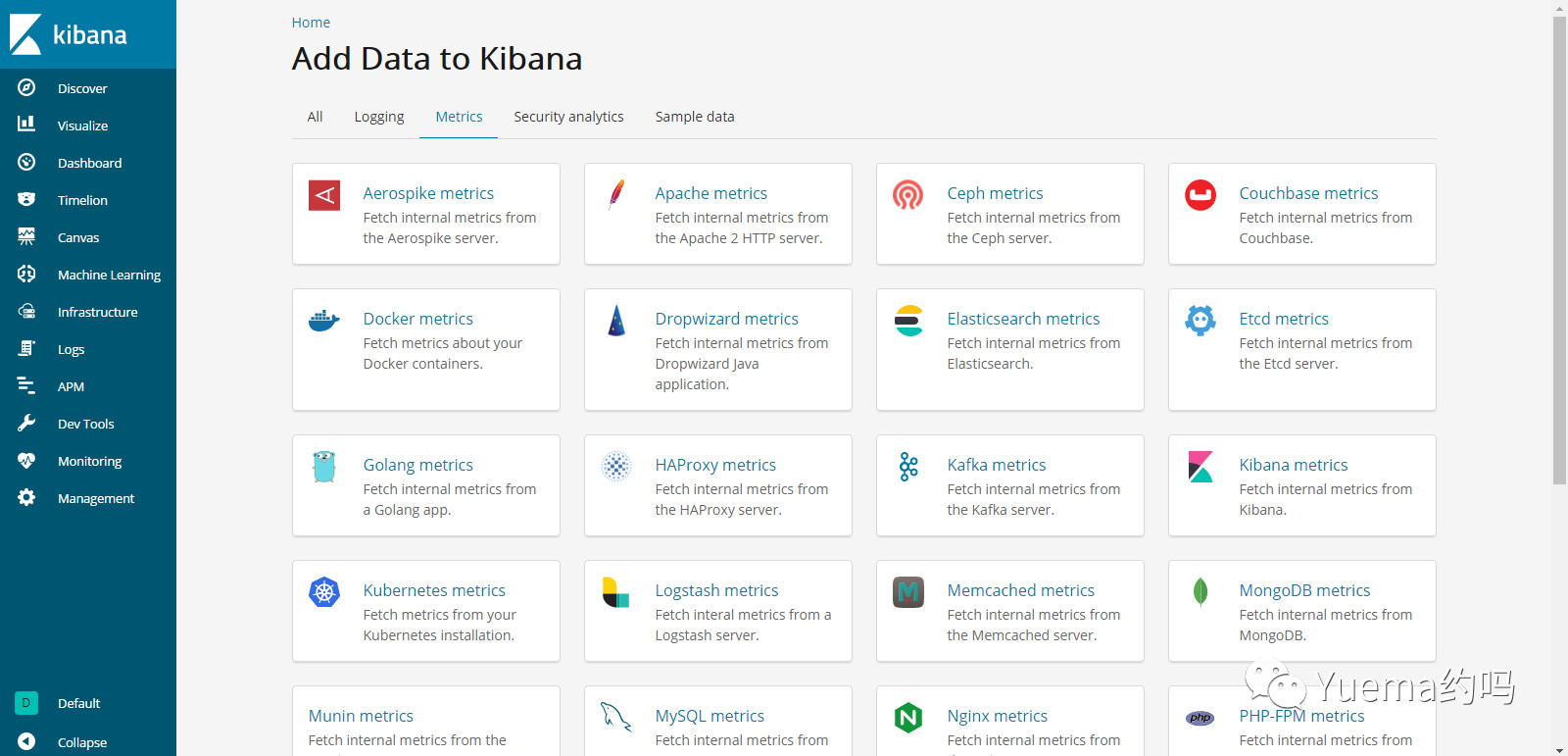The image size is (1568, 756).
Task: Click the Docker whale icon
Action: pos(324,321)
